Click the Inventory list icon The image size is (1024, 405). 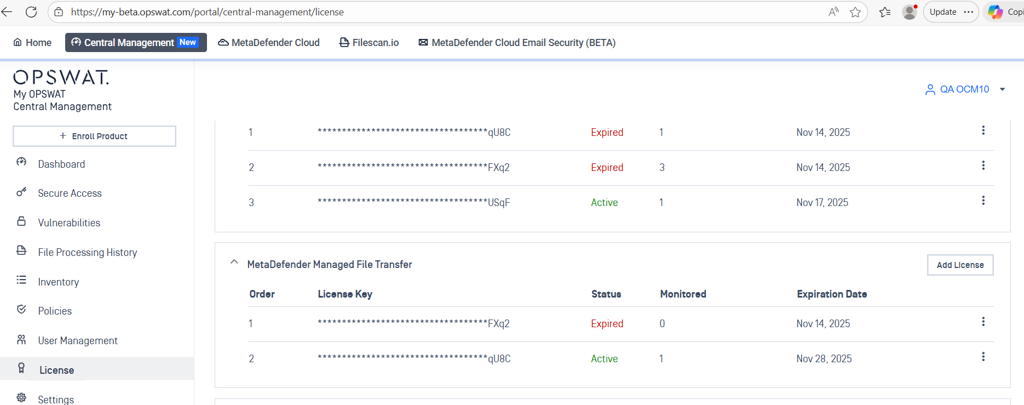(x=22, y=281)
